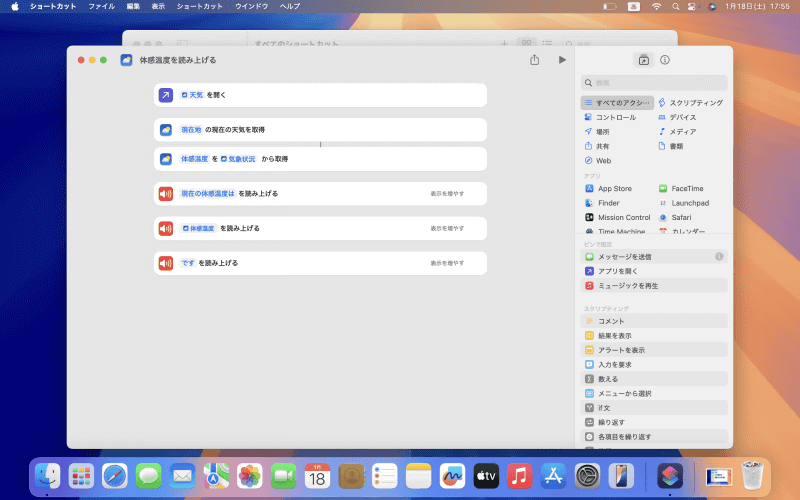Screen dimensions: 800x500
Task: Select the デバイス category
Action: [678, 117]
